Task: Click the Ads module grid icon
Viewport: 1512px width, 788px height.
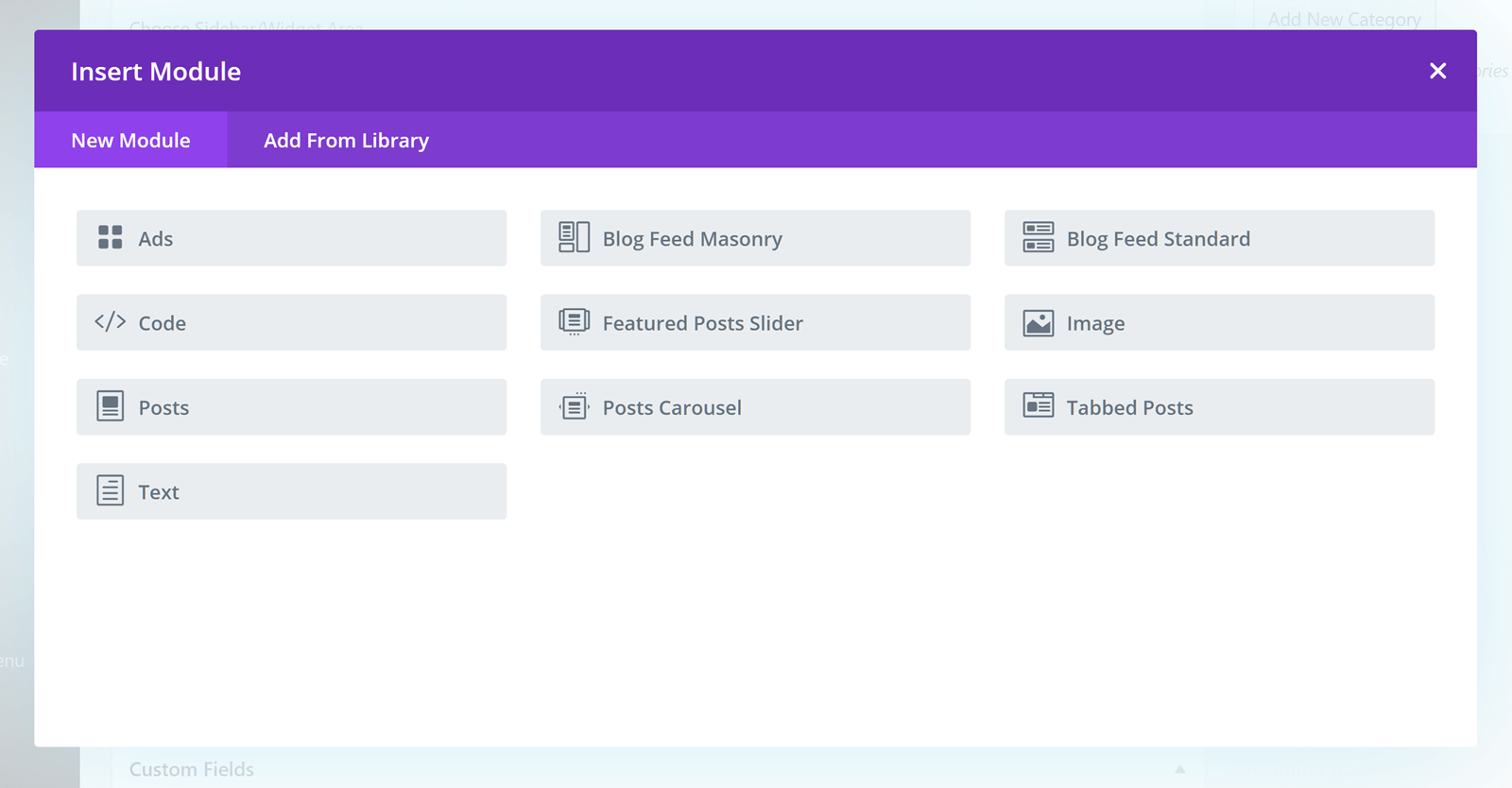Action: 111,237
